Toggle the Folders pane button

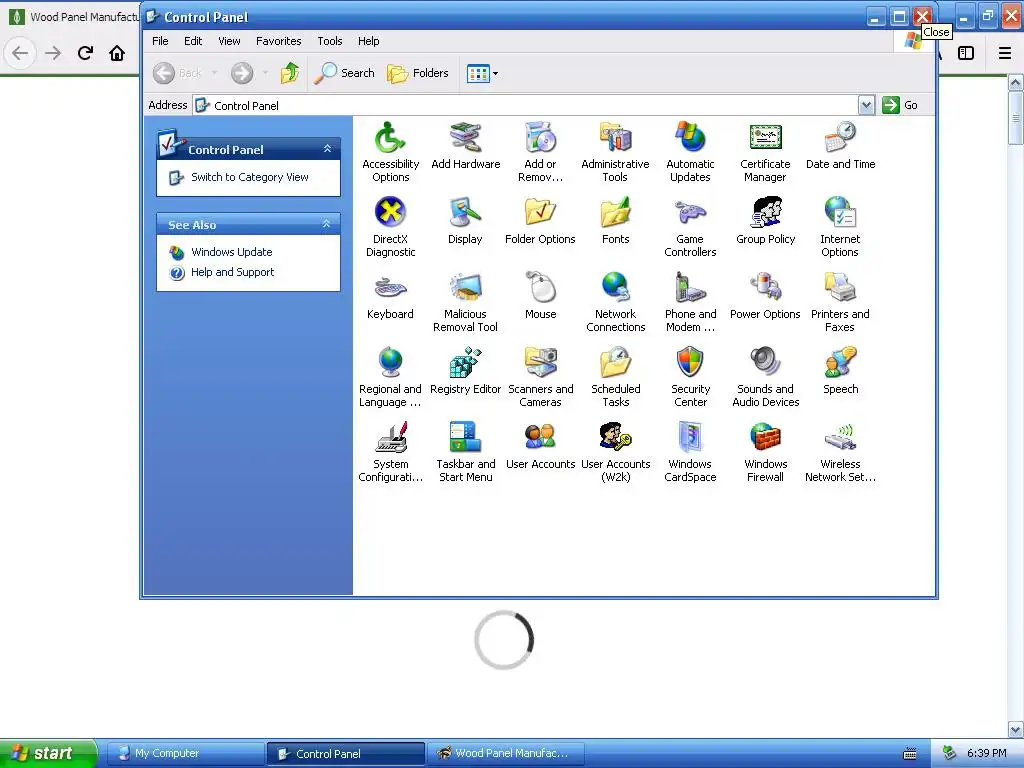click(417, 73)
